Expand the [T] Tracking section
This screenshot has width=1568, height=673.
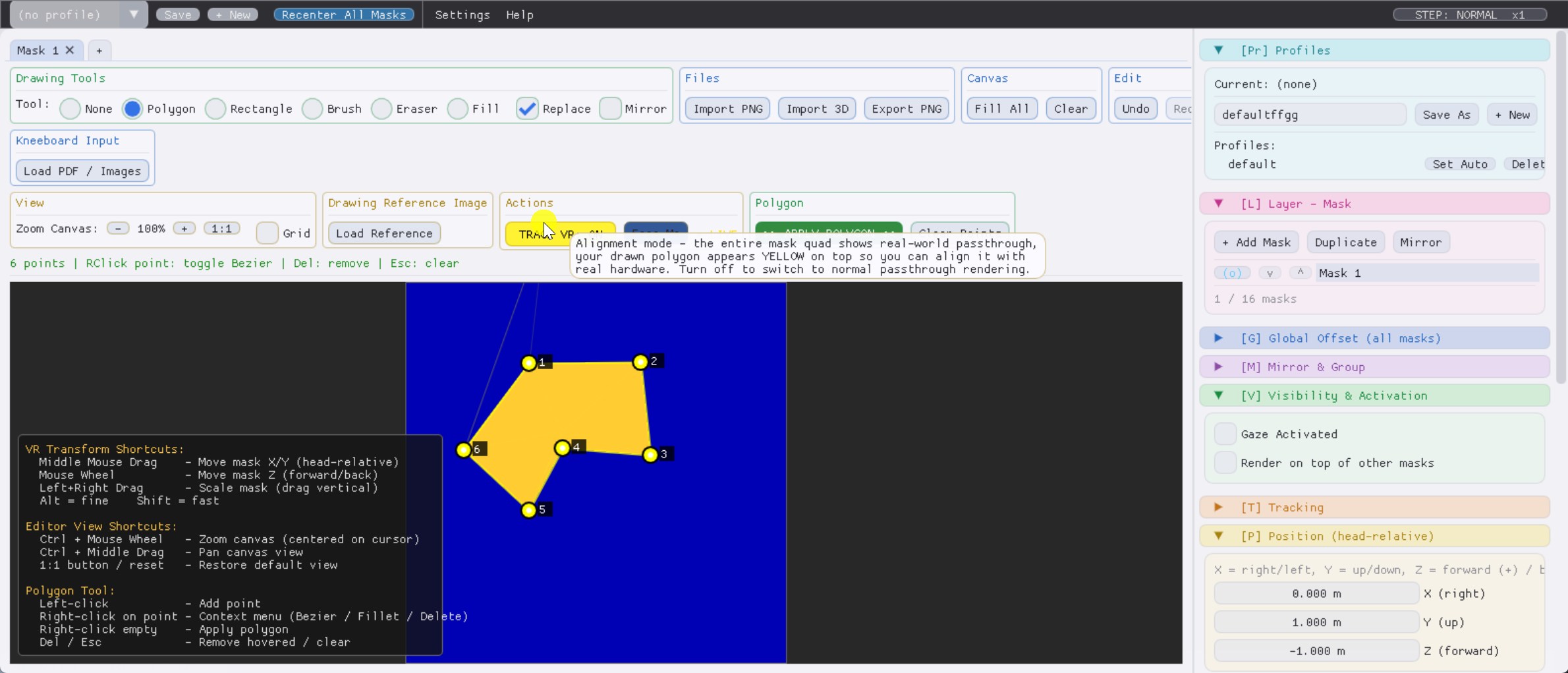1218,507
